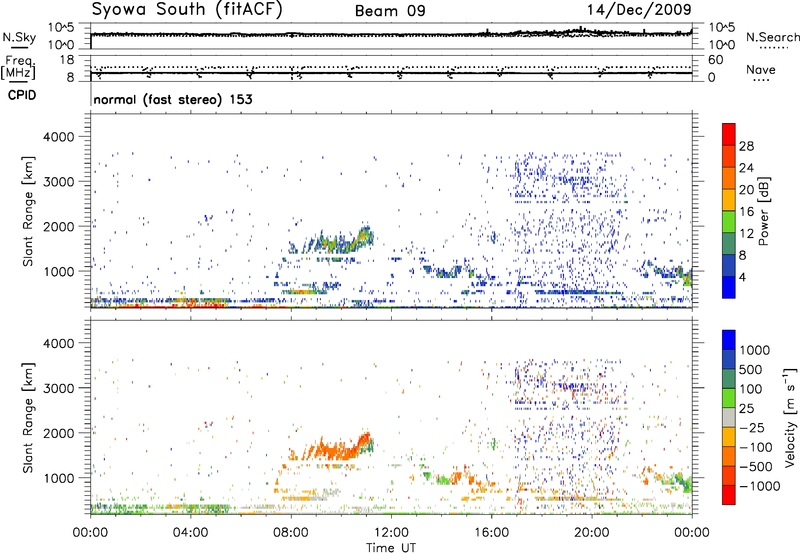Click "Slant Range [km]" label of power panel

pyautogui.click(x=28, y=211)
